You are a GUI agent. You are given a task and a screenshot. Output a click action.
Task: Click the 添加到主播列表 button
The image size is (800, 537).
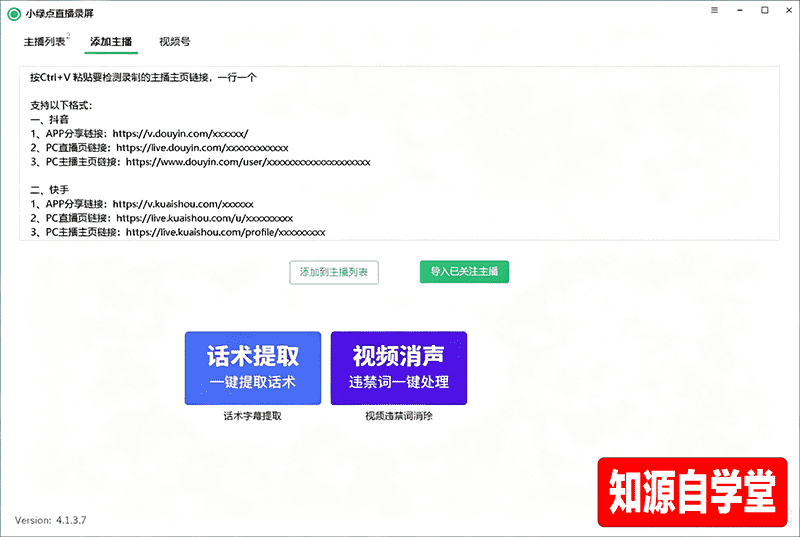click(x=334, y=272)
